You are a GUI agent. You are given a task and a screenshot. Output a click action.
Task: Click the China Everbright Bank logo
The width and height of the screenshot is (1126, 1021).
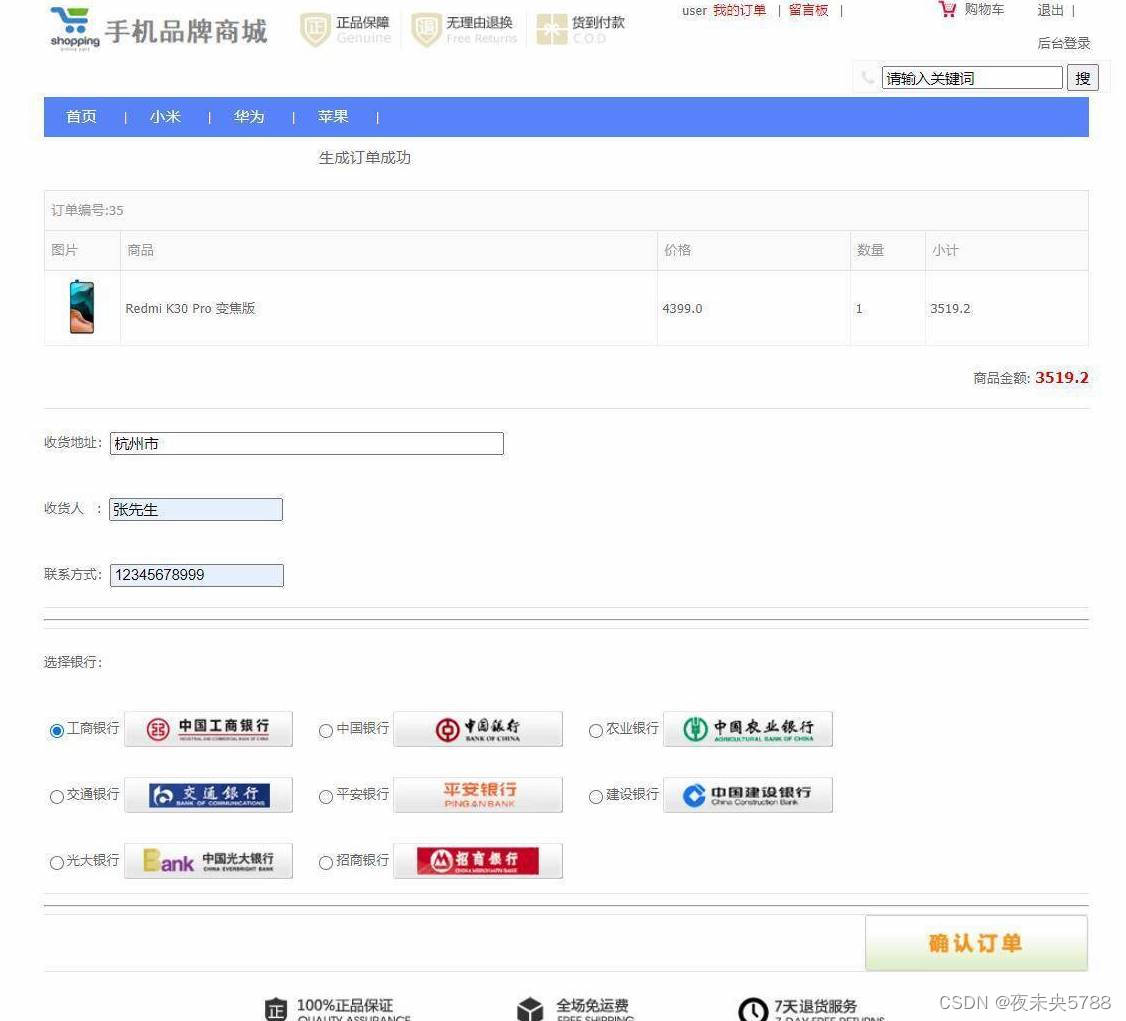point(208,861)
